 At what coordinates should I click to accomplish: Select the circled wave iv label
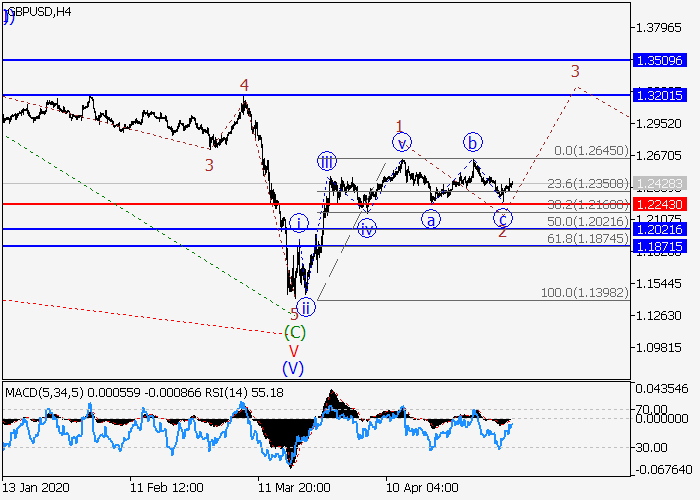click(x=367, y=228)
